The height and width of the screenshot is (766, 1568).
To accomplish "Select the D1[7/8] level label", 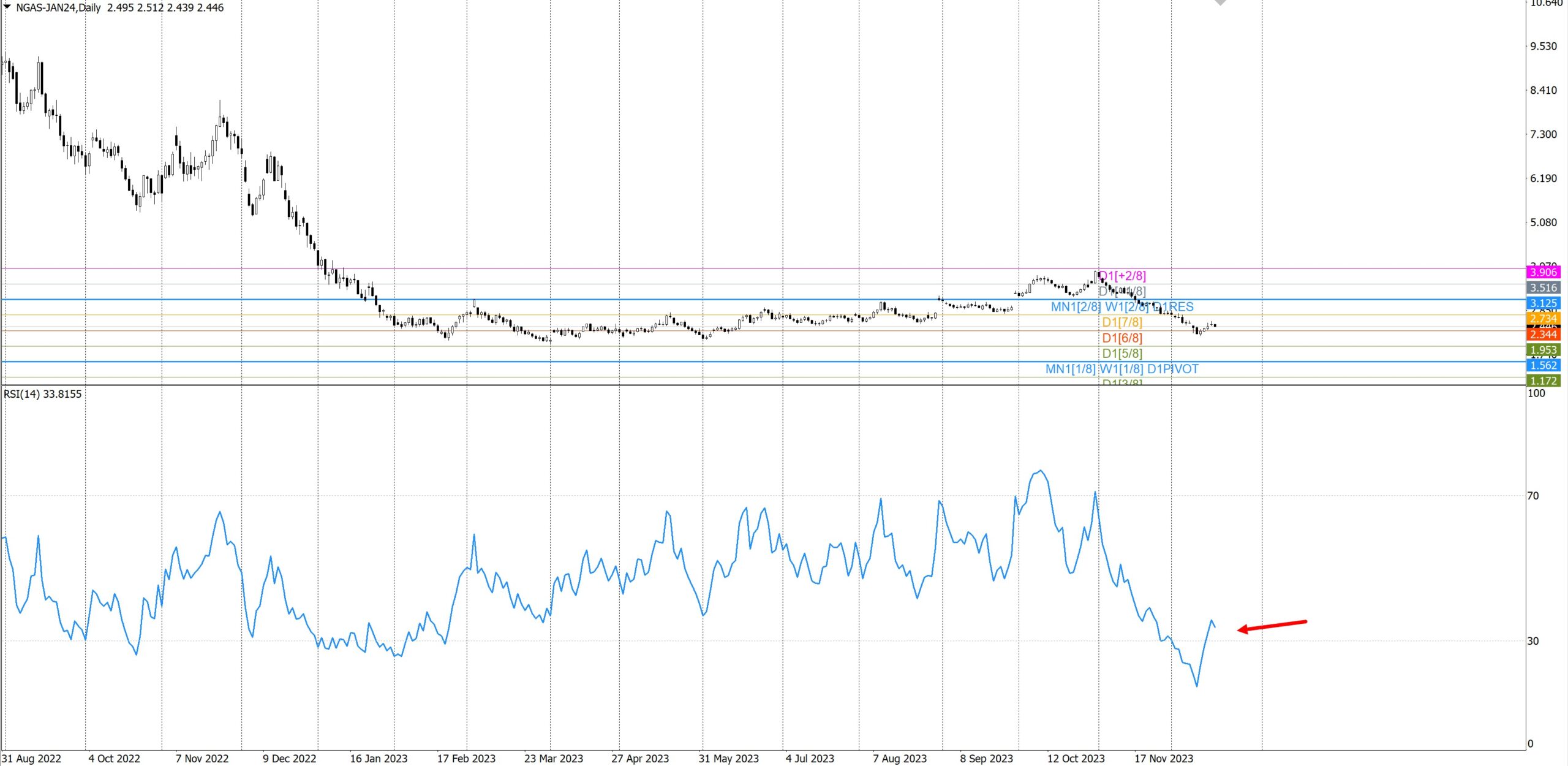I will click(1122, 322).
